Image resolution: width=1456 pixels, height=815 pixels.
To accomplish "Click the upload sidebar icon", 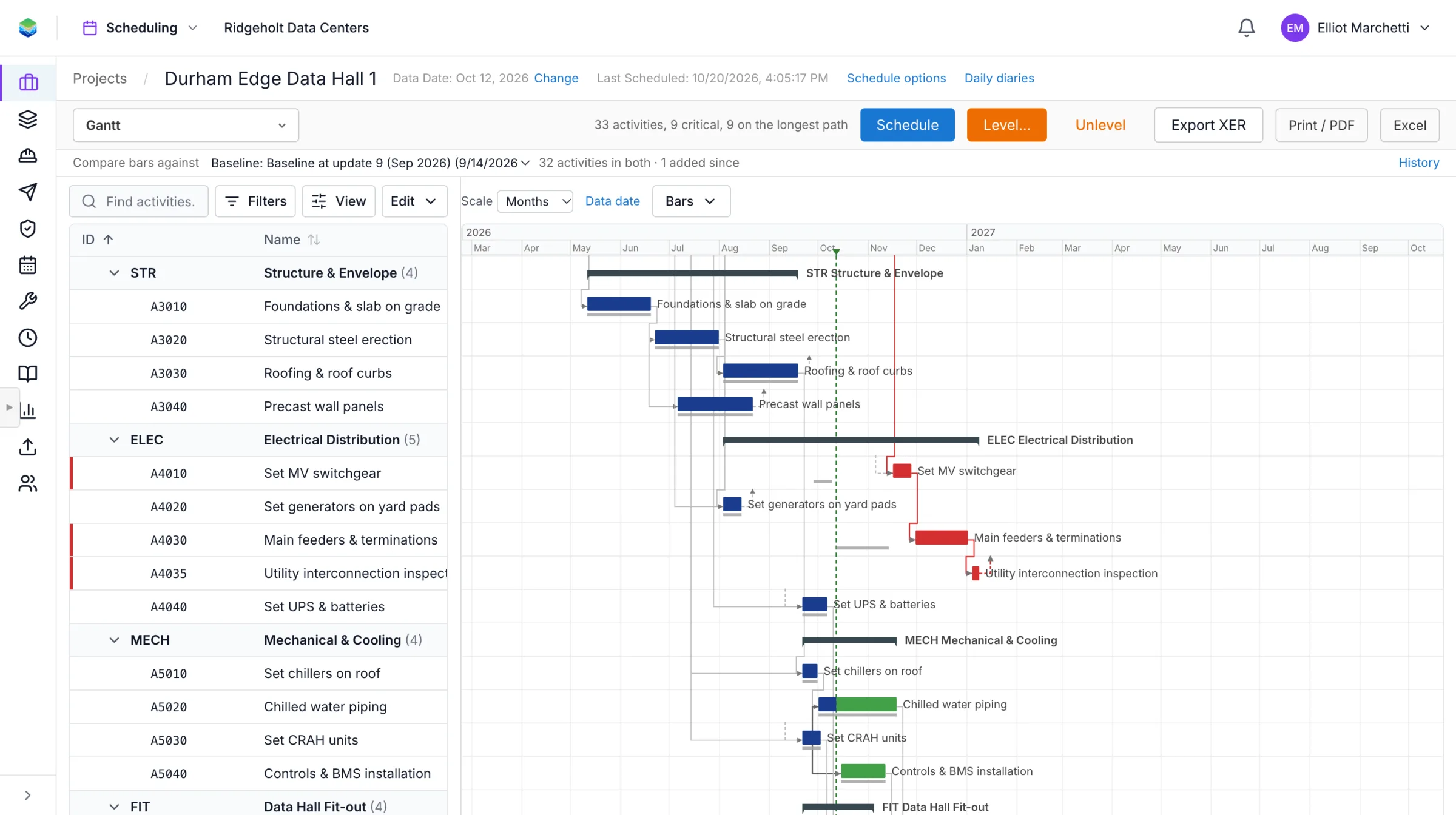I will [x=28, y=446].
